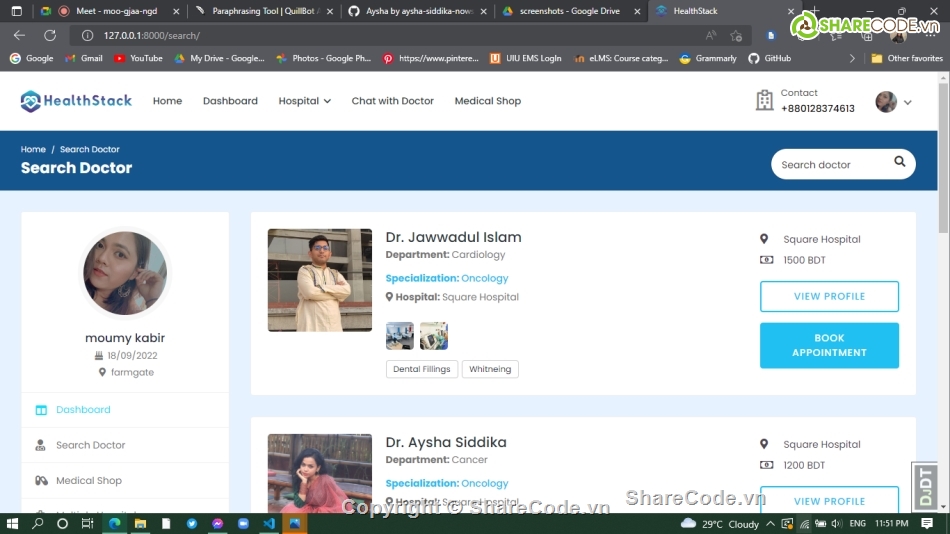Open File Explorer from the taskbar
This screenshot has height=534, width=950.
click(x=141, y=524)
